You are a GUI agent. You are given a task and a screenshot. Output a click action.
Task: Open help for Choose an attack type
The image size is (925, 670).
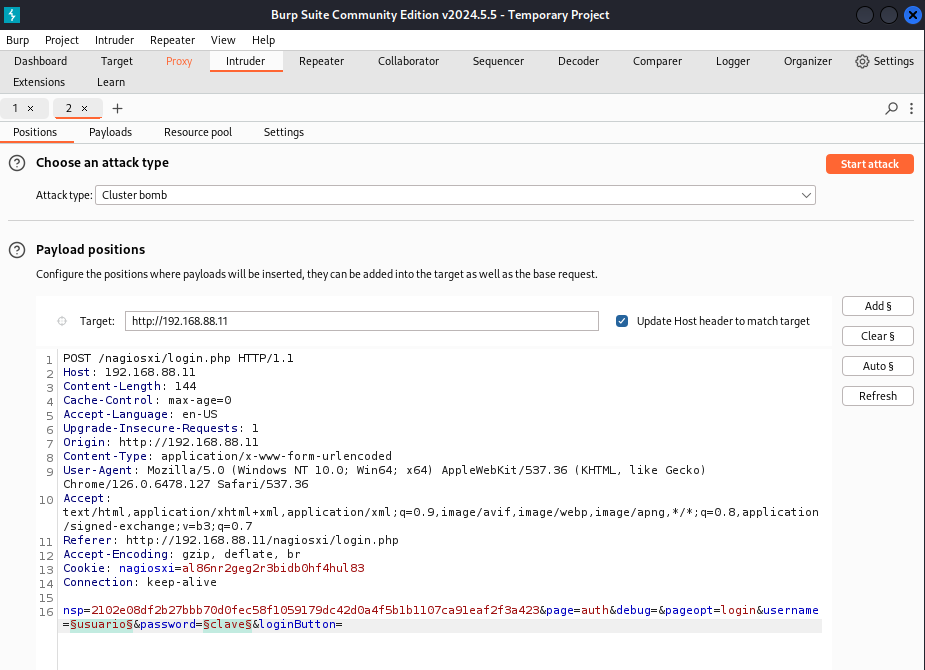pyautogui.click(x=17, y=163)
